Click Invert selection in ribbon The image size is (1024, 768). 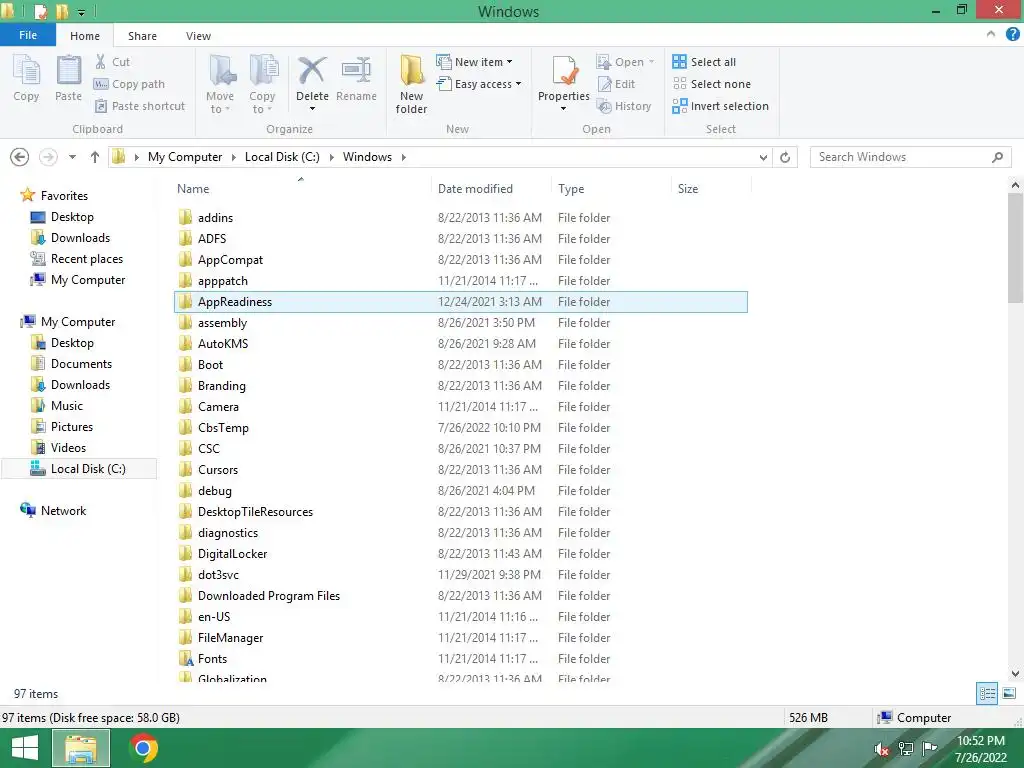720,106
